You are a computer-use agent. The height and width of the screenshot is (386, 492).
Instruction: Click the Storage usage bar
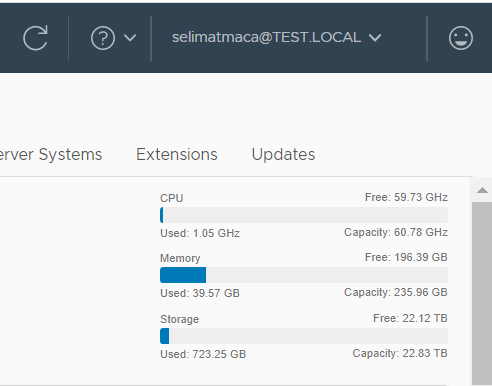point(304,336)
